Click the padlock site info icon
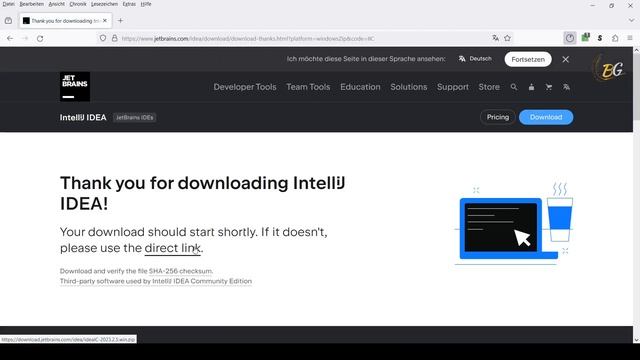The height and width of the screenshot is (360, 640). (x=115, y=38)
